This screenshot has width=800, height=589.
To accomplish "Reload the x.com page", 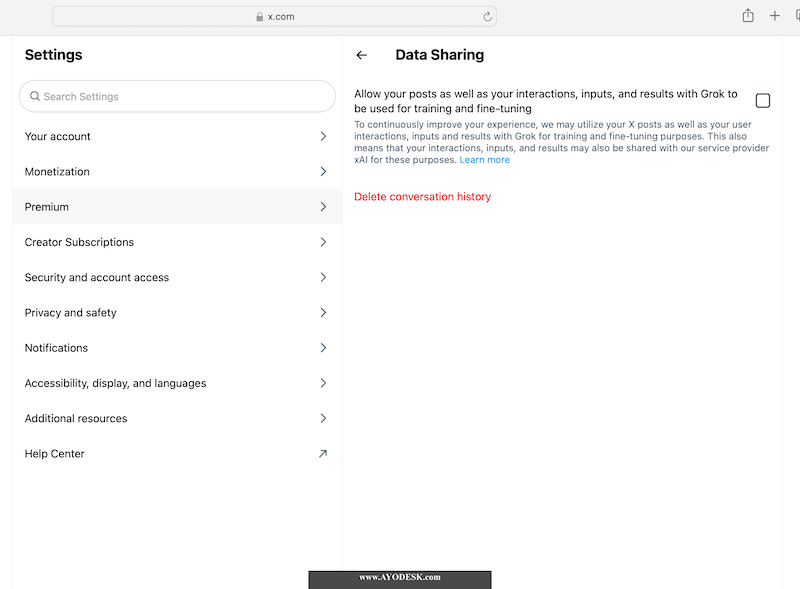I will [x=487, y=16].
